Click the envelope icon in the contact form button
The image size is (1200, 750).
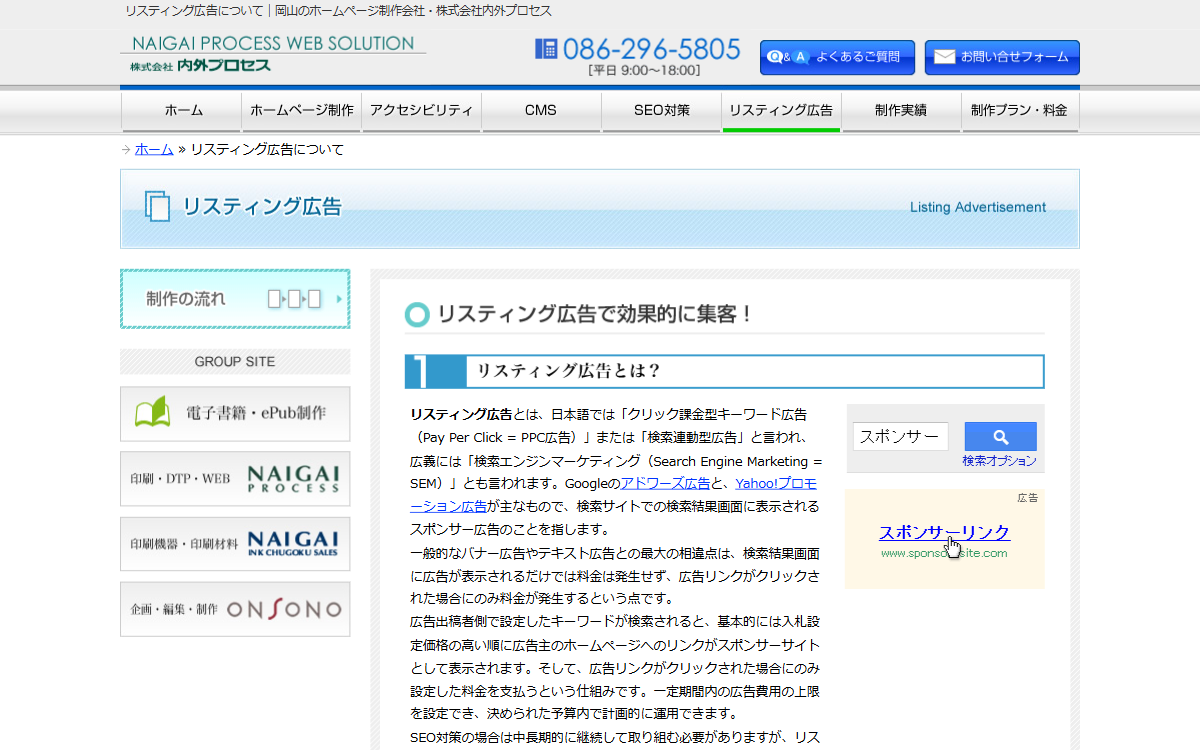click(944, 57)
